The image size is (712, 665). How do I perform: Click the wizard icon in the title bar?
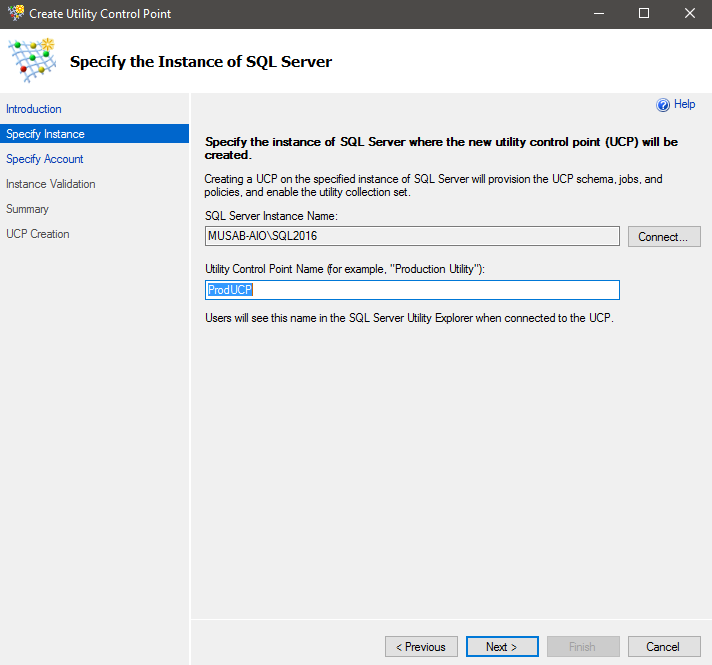tap(14, 14)
